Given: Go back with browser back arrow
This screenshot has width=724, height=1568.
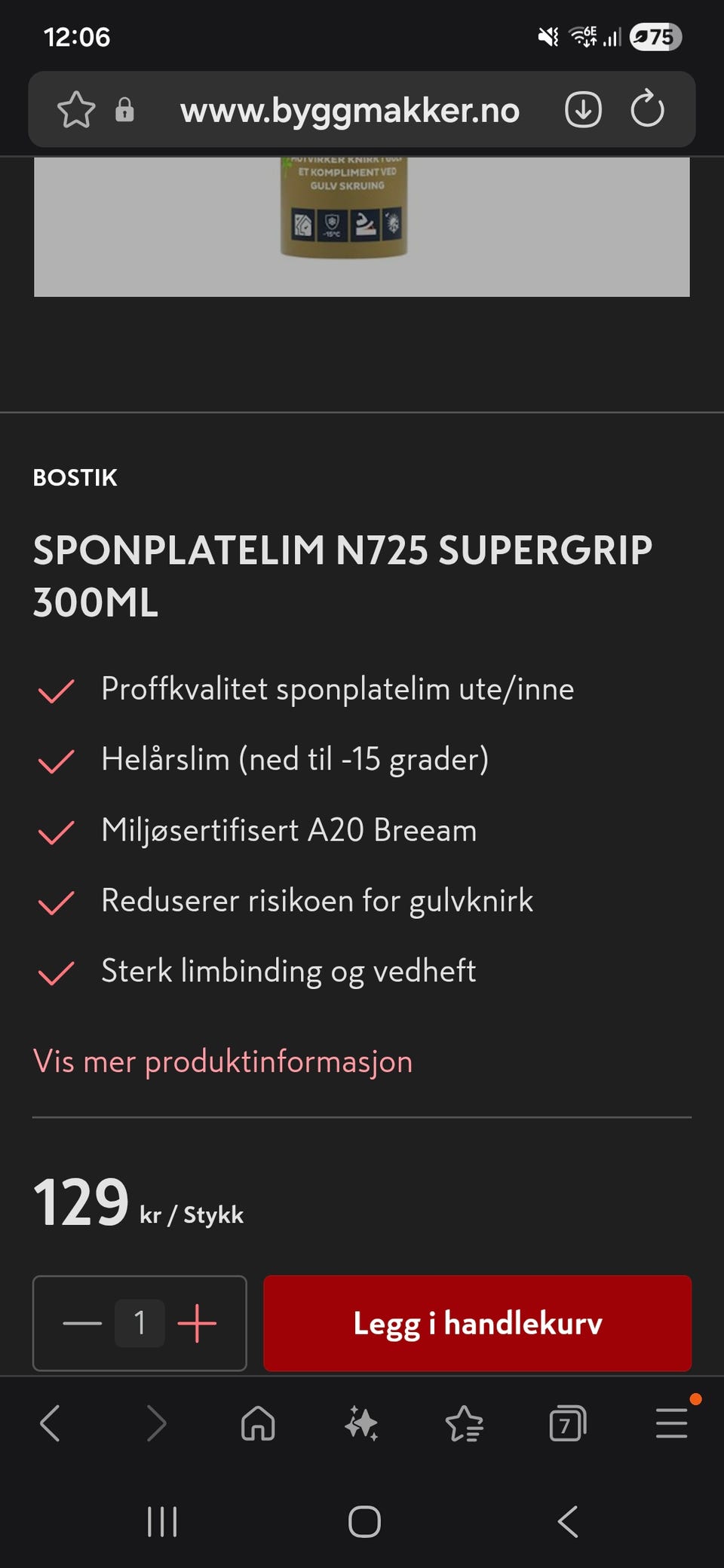Looking at the screenshot, I should 51,1424.
